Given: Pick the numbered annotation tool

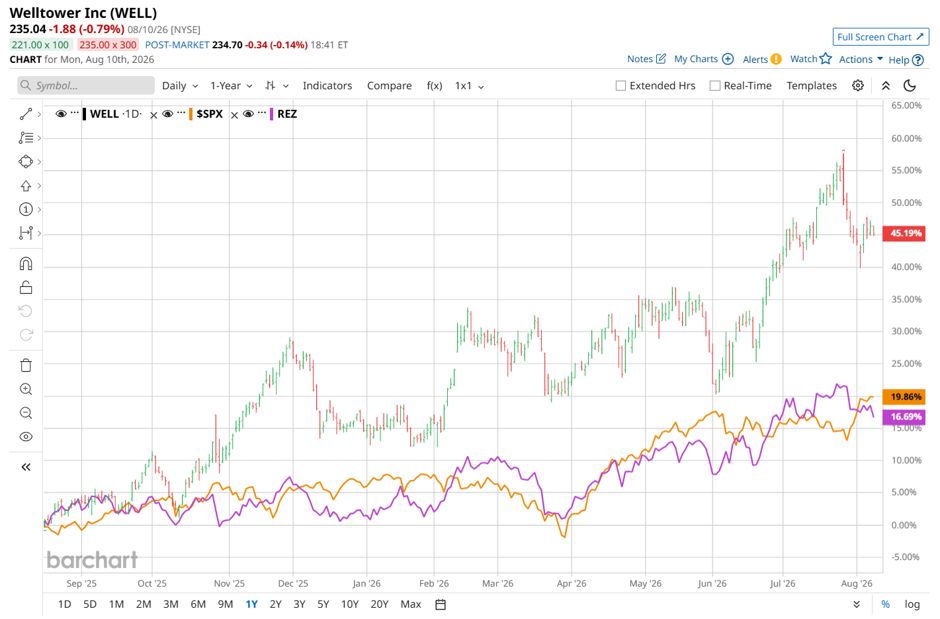Looking at the screenshot, I should click(26, 209).
